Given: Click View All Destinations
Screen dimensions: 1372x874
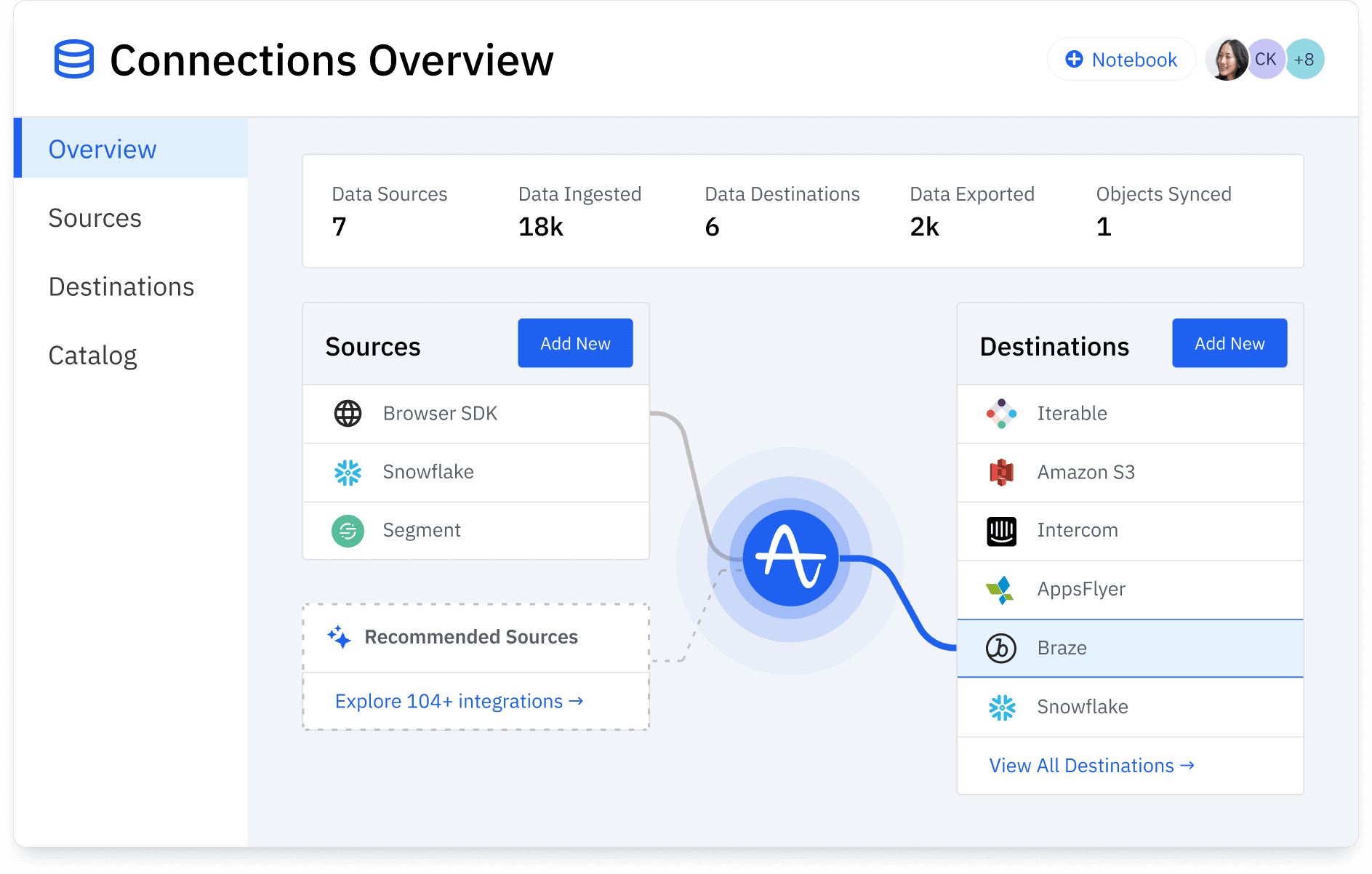Looking at the screenshot, I should [1092, 765].
